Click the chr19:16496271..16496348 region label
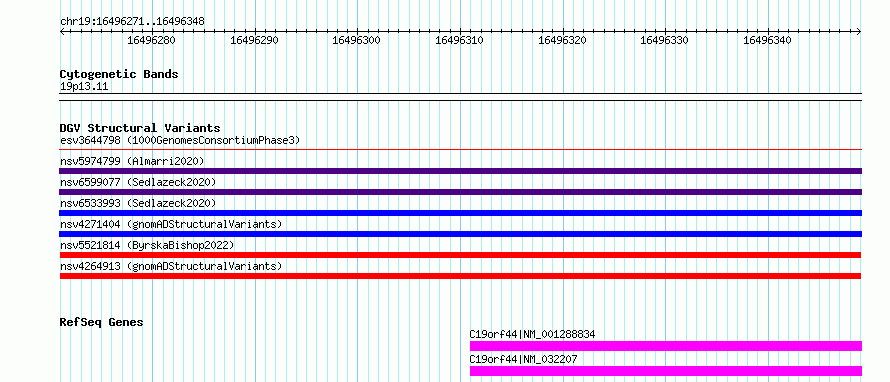 pyautogui.click(x=132, y=22)
